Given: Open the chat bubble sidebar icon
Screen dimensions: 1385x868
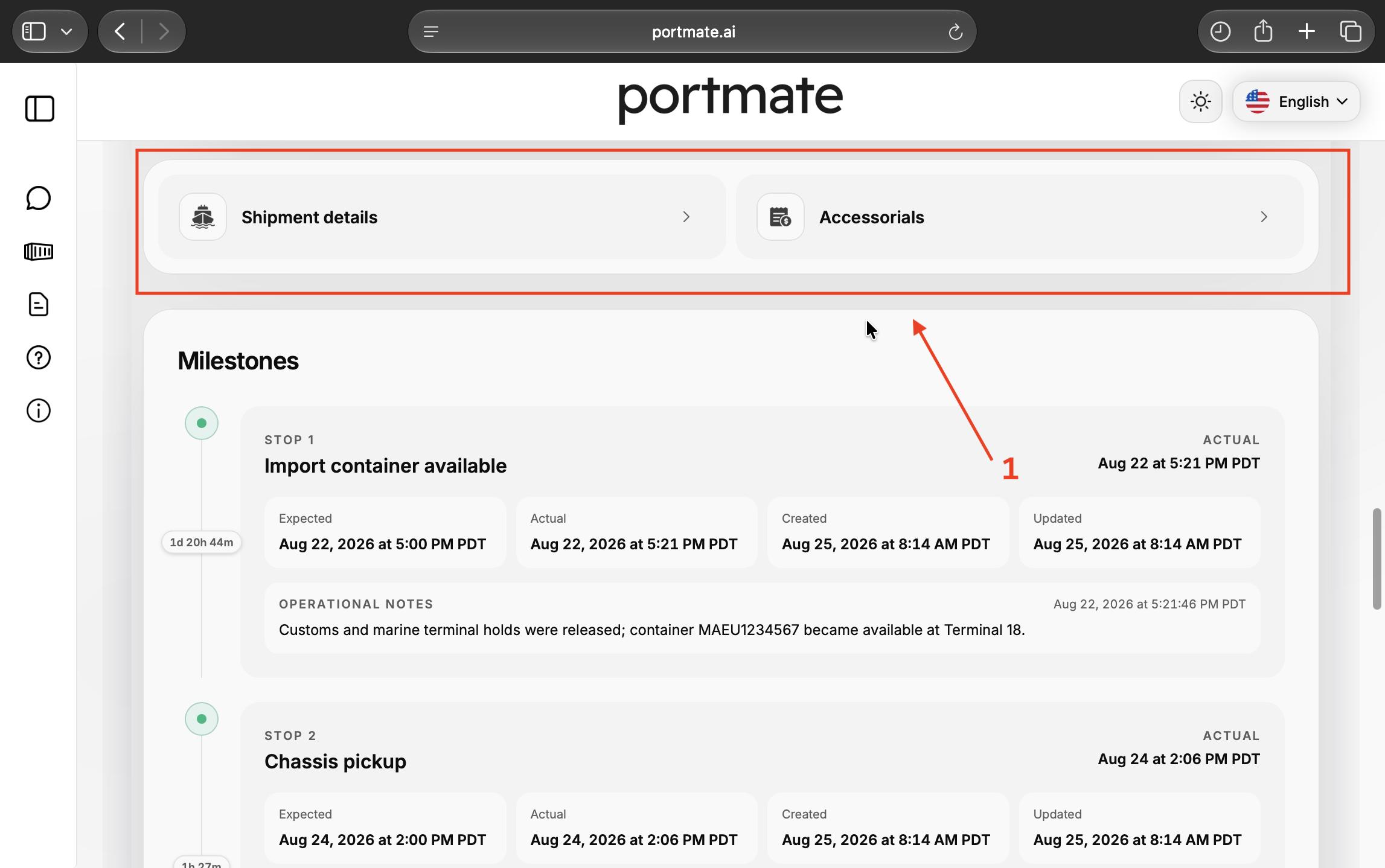Looking at the screenshot, I should 39,198.
